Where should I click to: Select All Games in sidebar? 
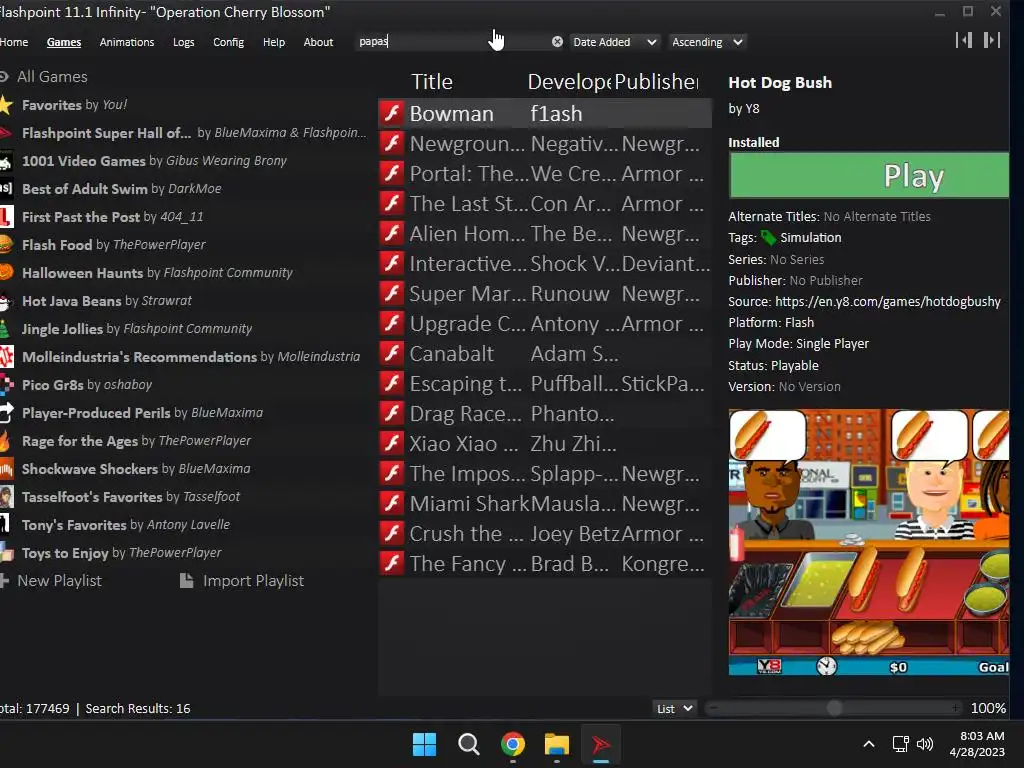pos(44,76)
